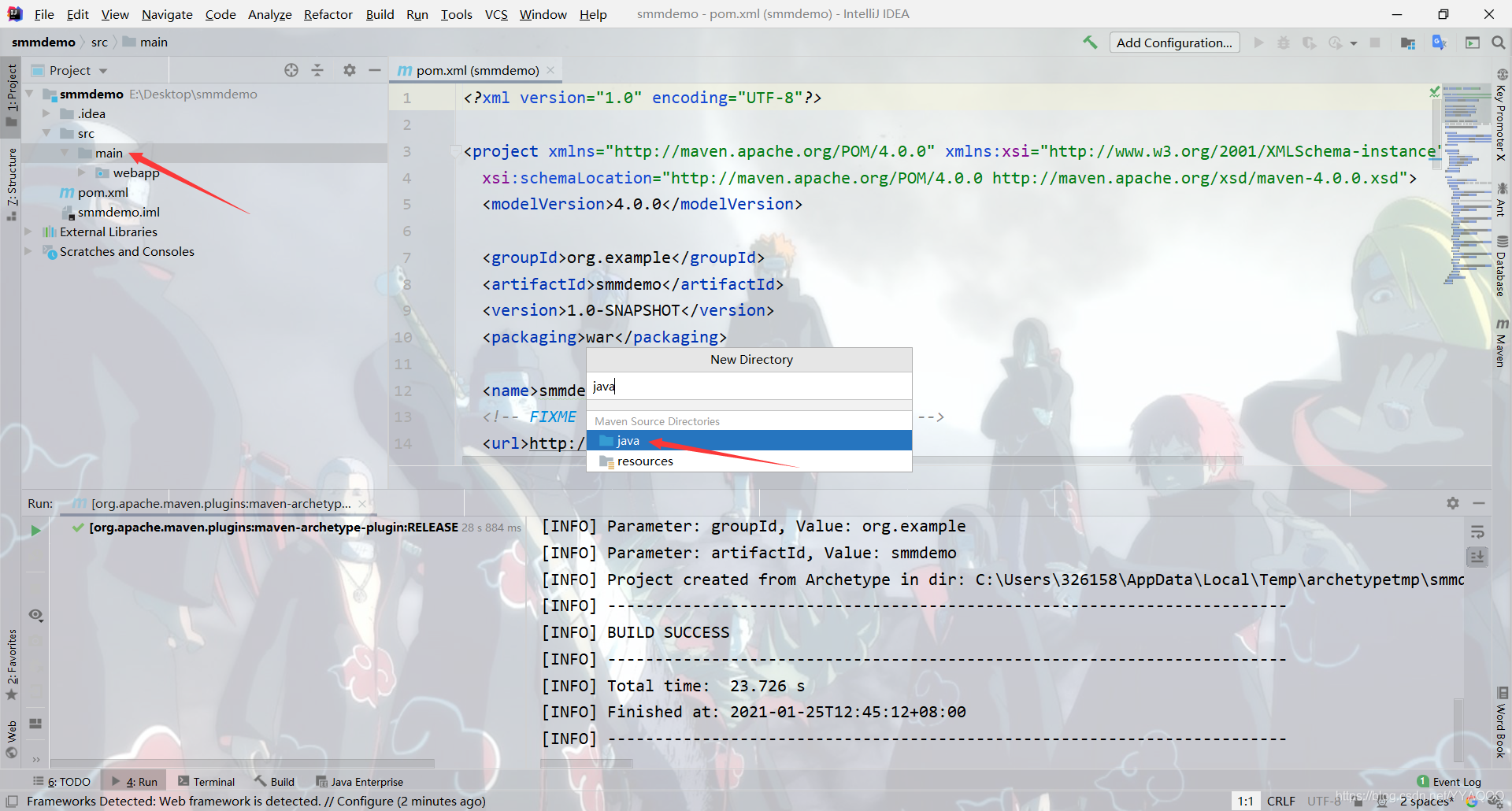This screenshot has height=811, width=1512.
Task: Collapse the main folder arrow
Action: pyautogui.click(x=65, y=153)
